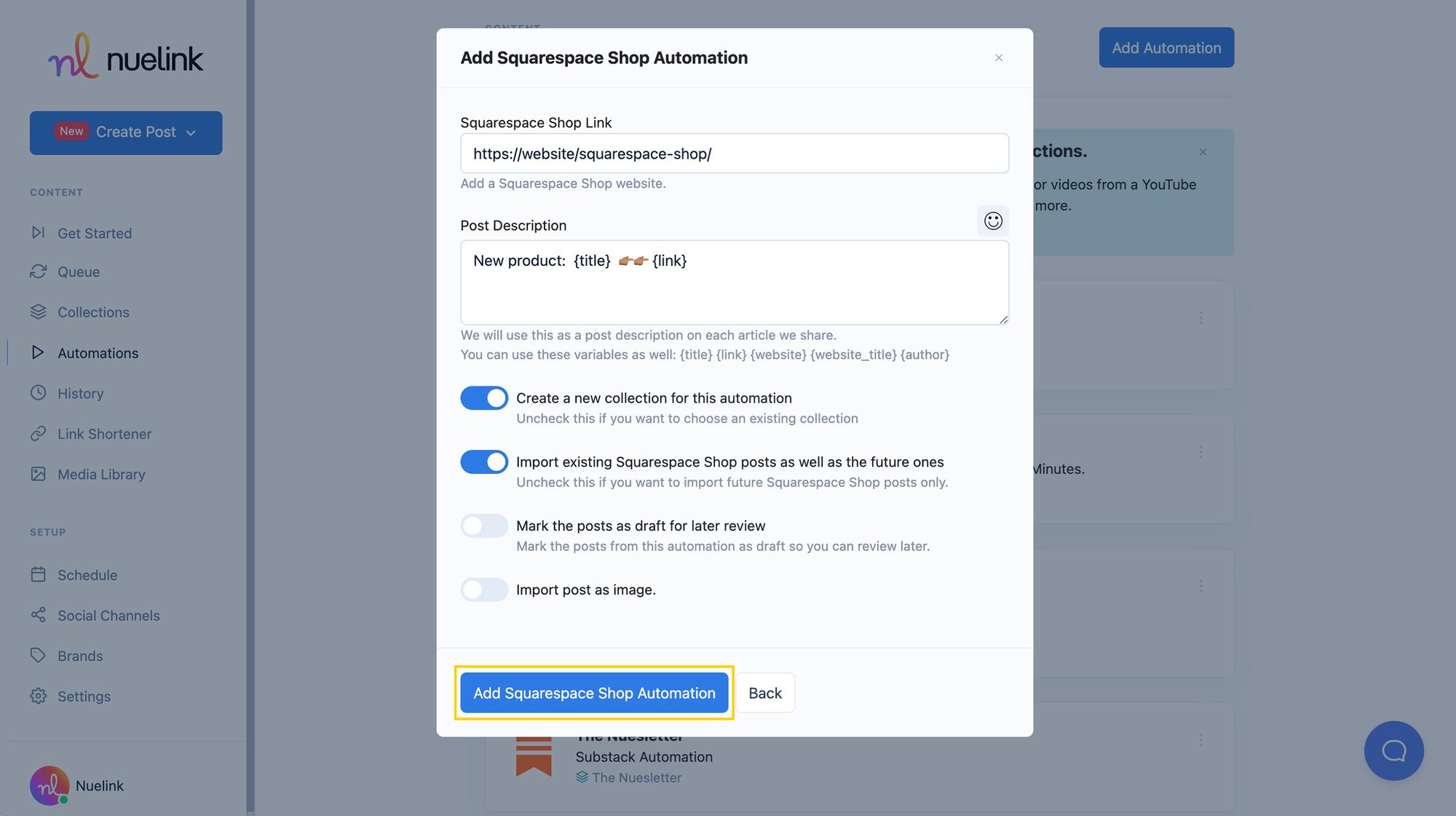
Task: Open emoji picker for Post Description
Action: pos(993,220)
